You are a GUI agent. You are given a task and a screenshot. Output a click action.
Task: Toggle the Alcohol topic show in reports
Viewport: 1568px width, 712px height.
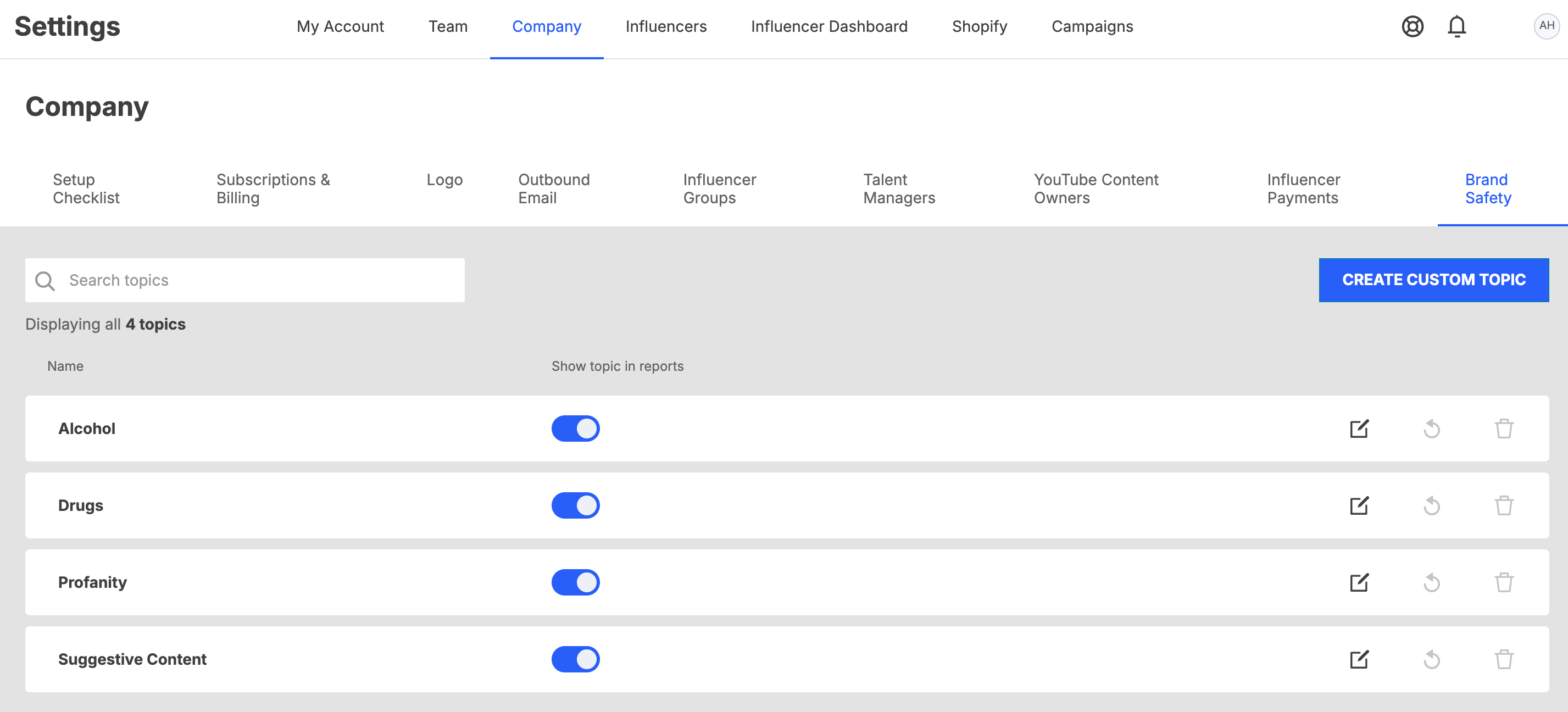(575, 428)
